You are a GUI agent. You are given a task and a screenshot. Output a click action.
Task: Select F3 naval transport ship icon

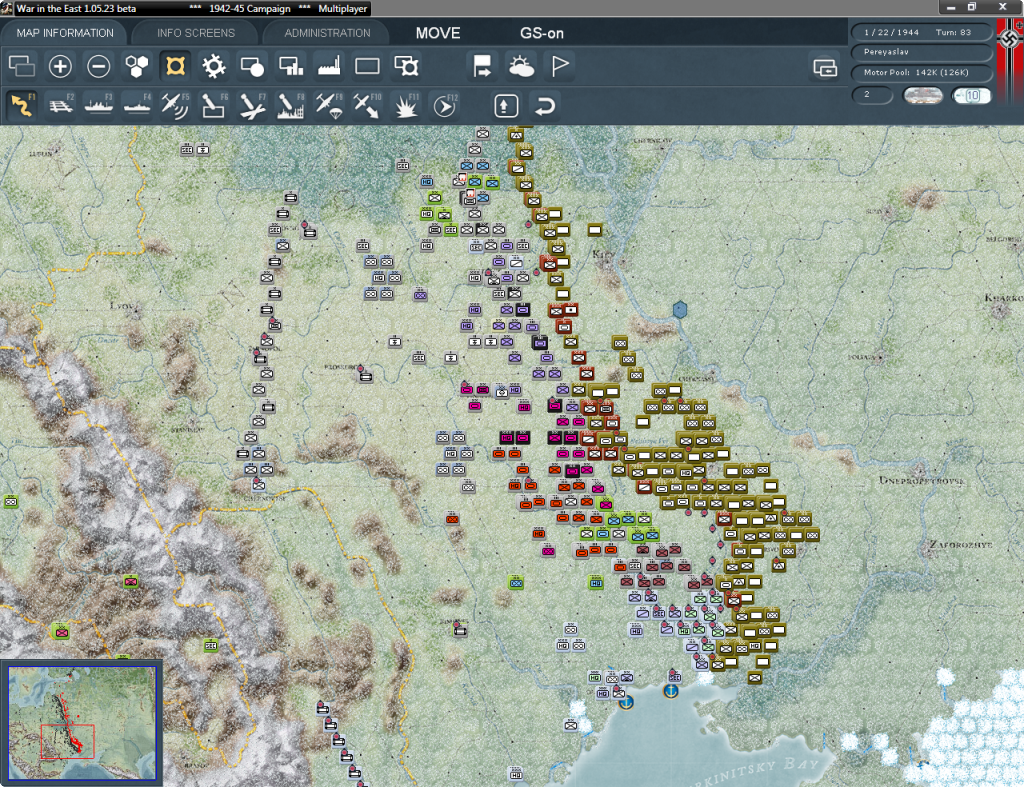click(x=99, y=105)
